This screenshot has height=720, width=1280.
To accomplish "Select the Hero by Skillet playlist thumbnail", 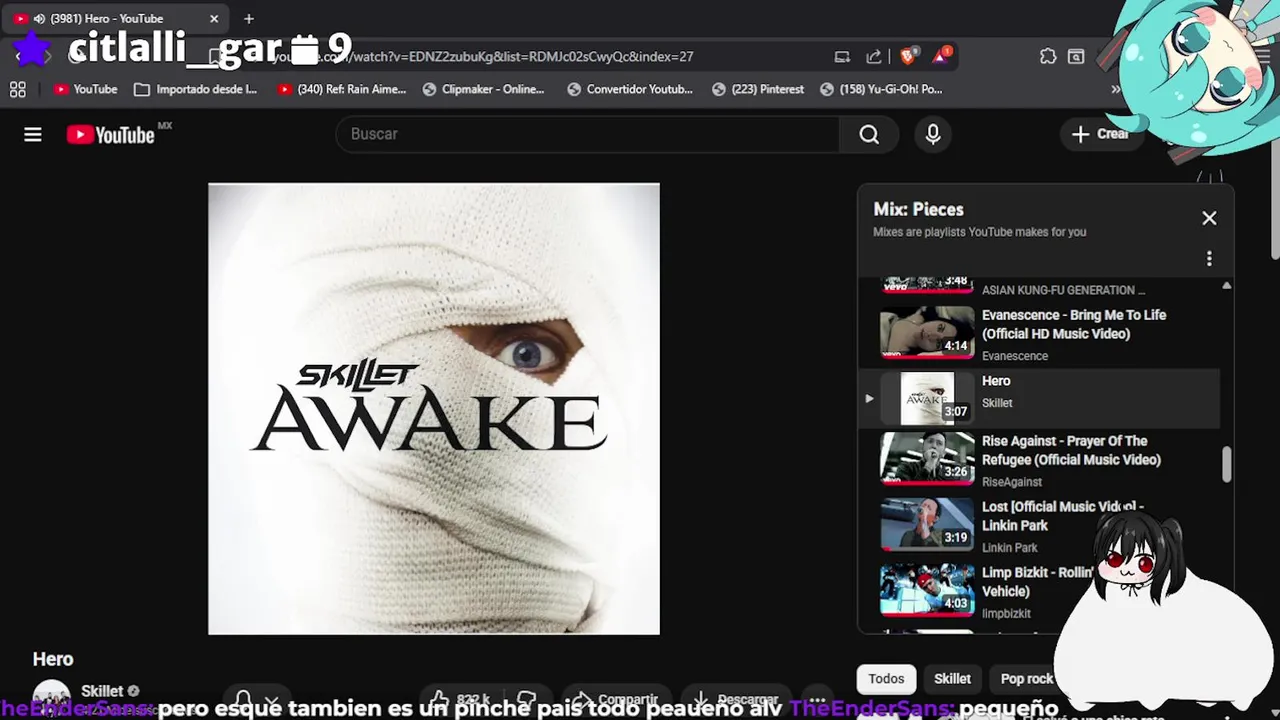I will [x=927, y=398].
